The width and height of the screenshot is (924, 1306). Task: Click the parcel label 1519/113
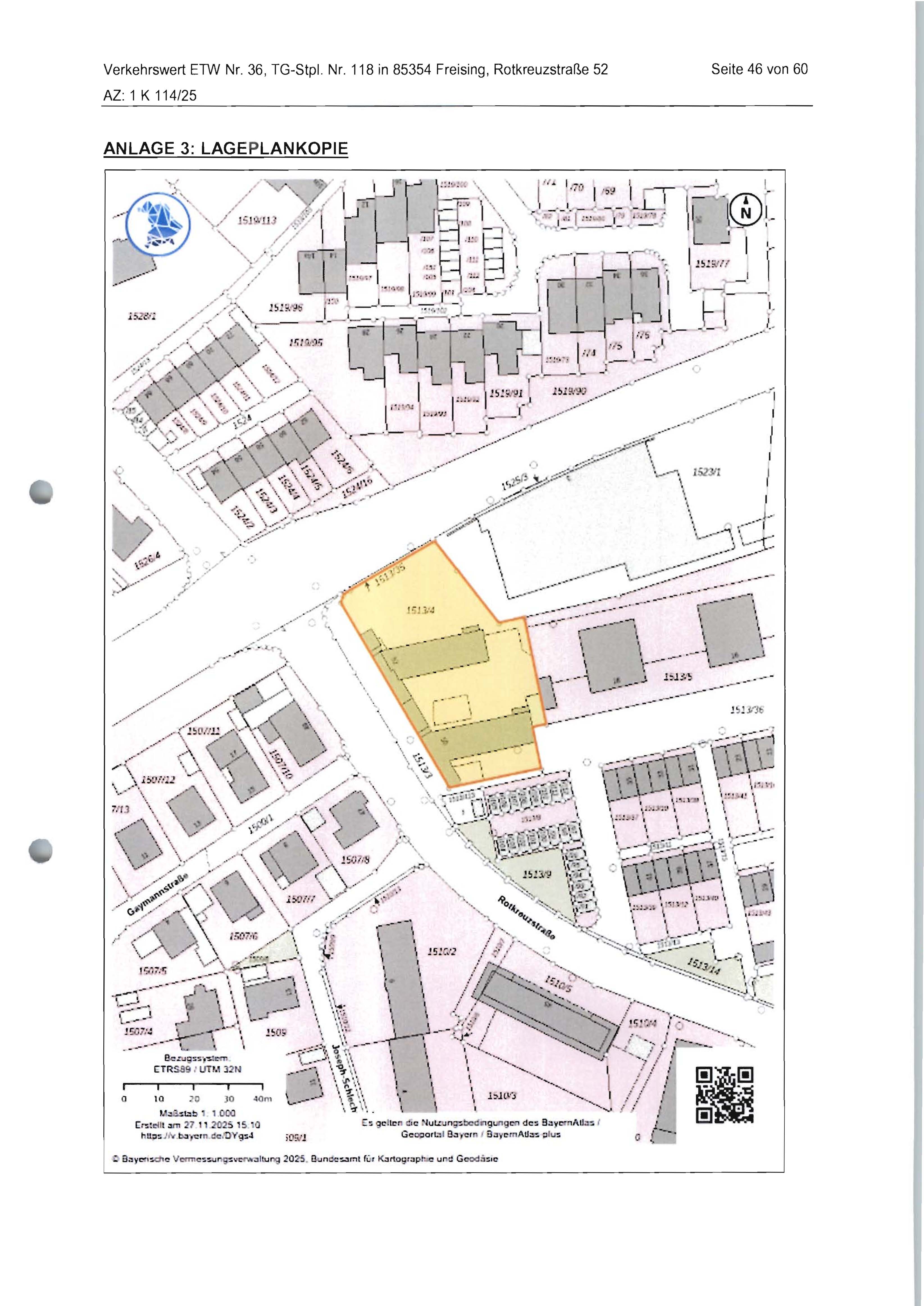257,220
